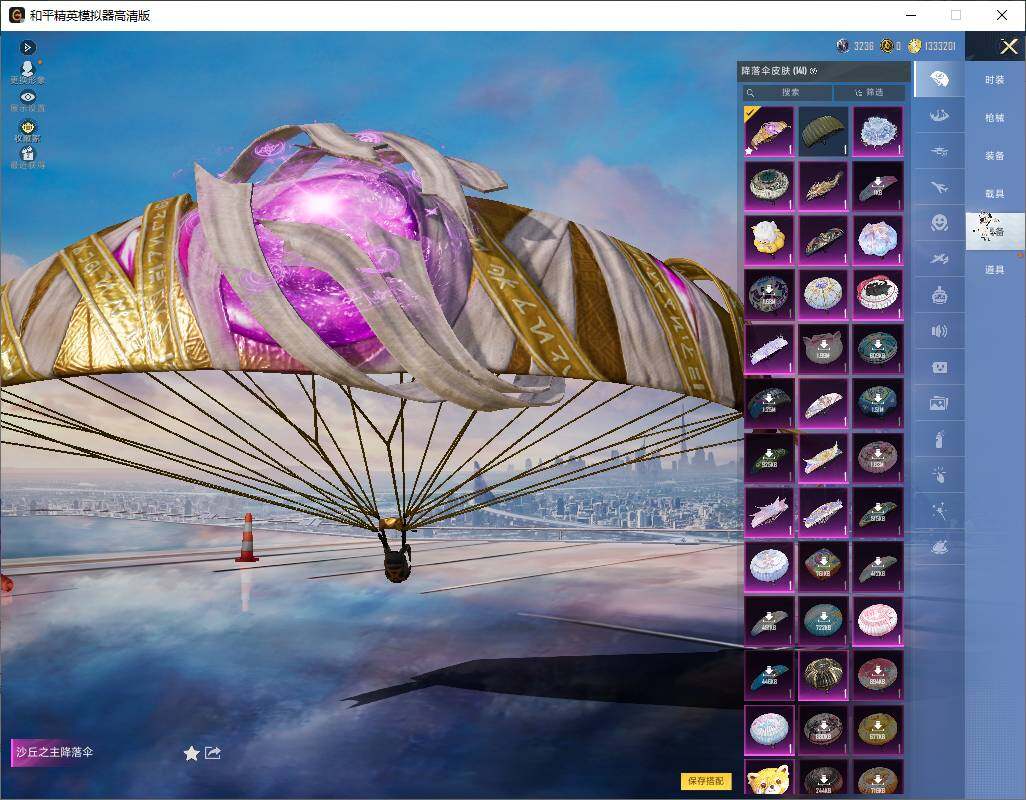Open the 收藏家 collector badge icon
The image size is (1026, 800).
pos(27,131)
